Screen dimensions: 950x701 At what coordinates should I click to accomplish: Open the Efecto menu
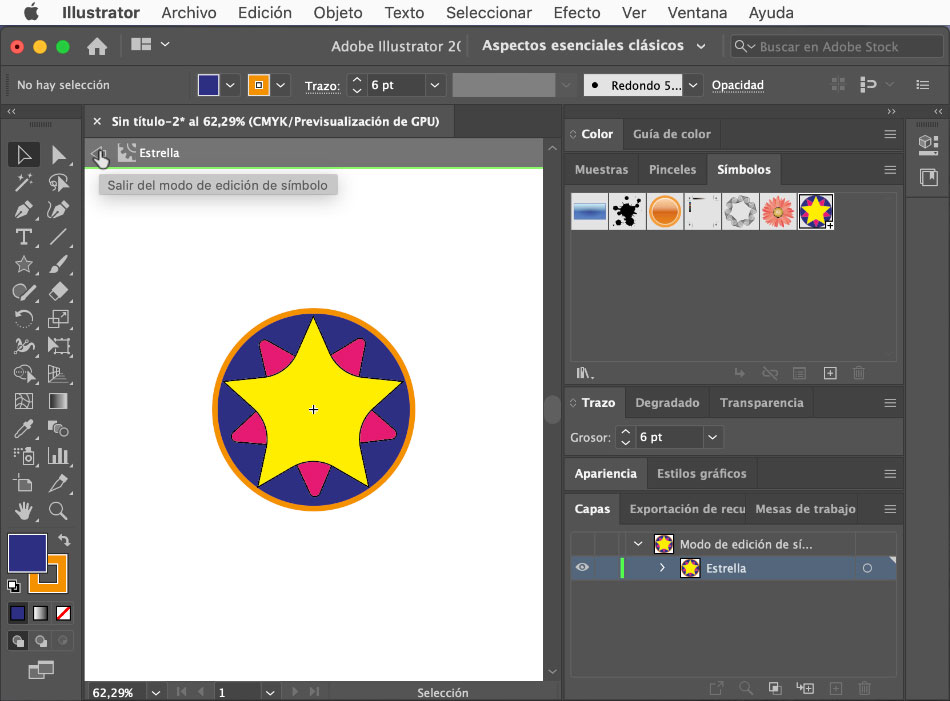click(577, 13)
